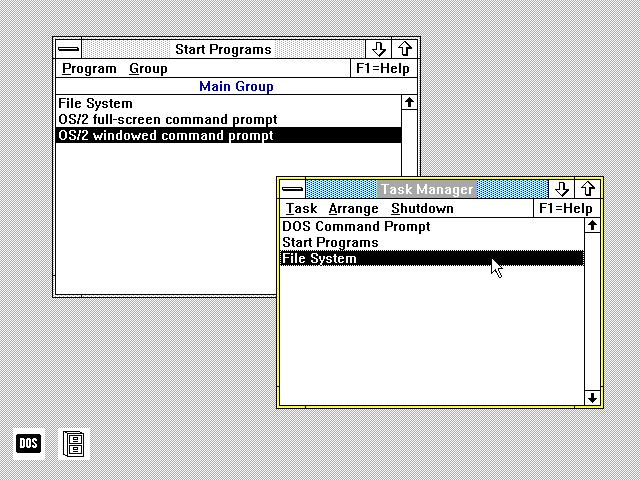This screenshot has height=480, width=640.
Task: Open the File System cabinet desktop icon
Action: (x=74, y=443)
